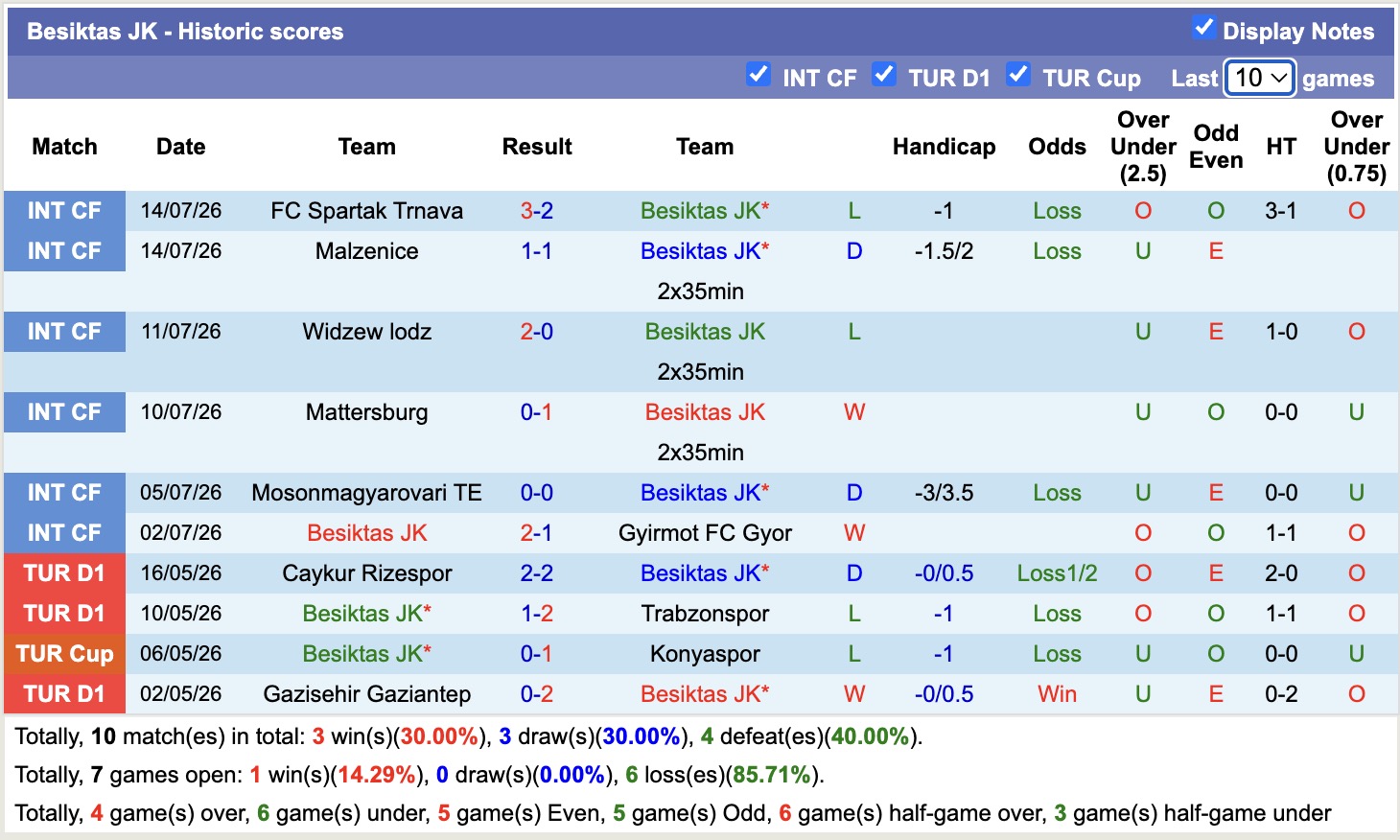Screen dimensions: 1400x840
Task: Toggle the TUR D1 filter checkbox
Action: point(883,74)
